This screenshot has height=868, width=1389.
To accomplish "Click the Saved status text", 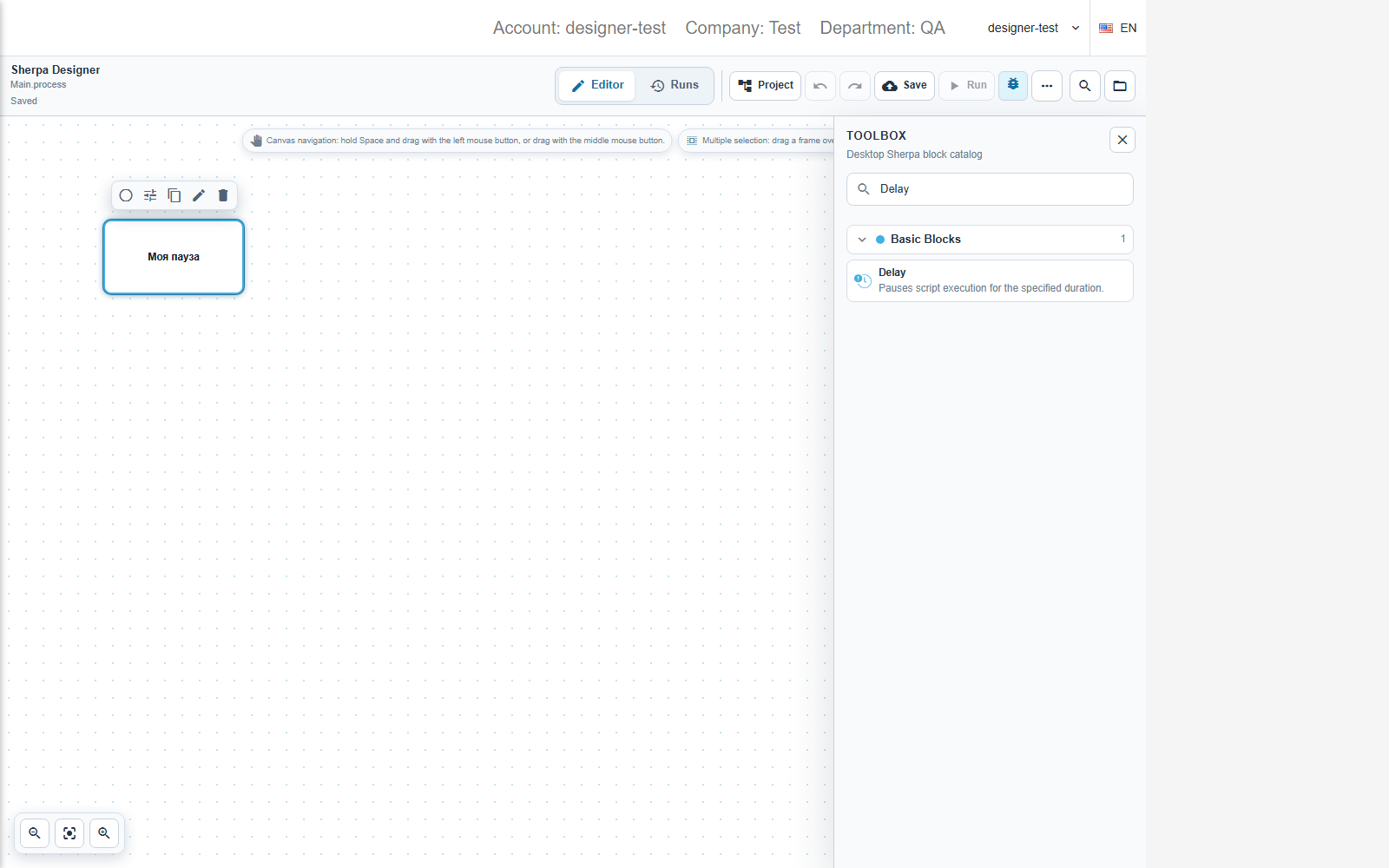I will [24, 101].
